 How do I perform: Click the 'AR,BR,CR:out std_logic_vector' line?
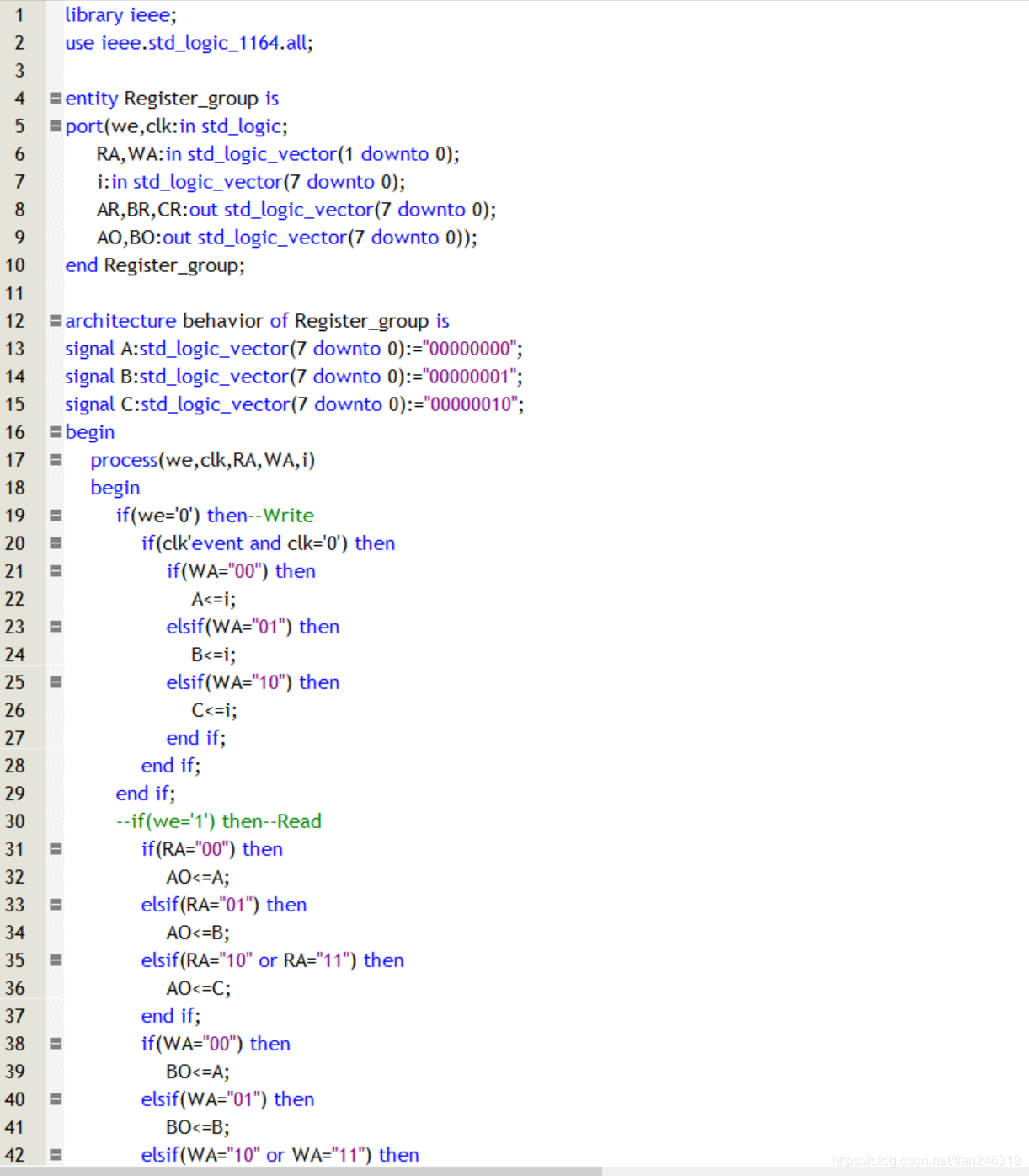(x=296, y=210)
